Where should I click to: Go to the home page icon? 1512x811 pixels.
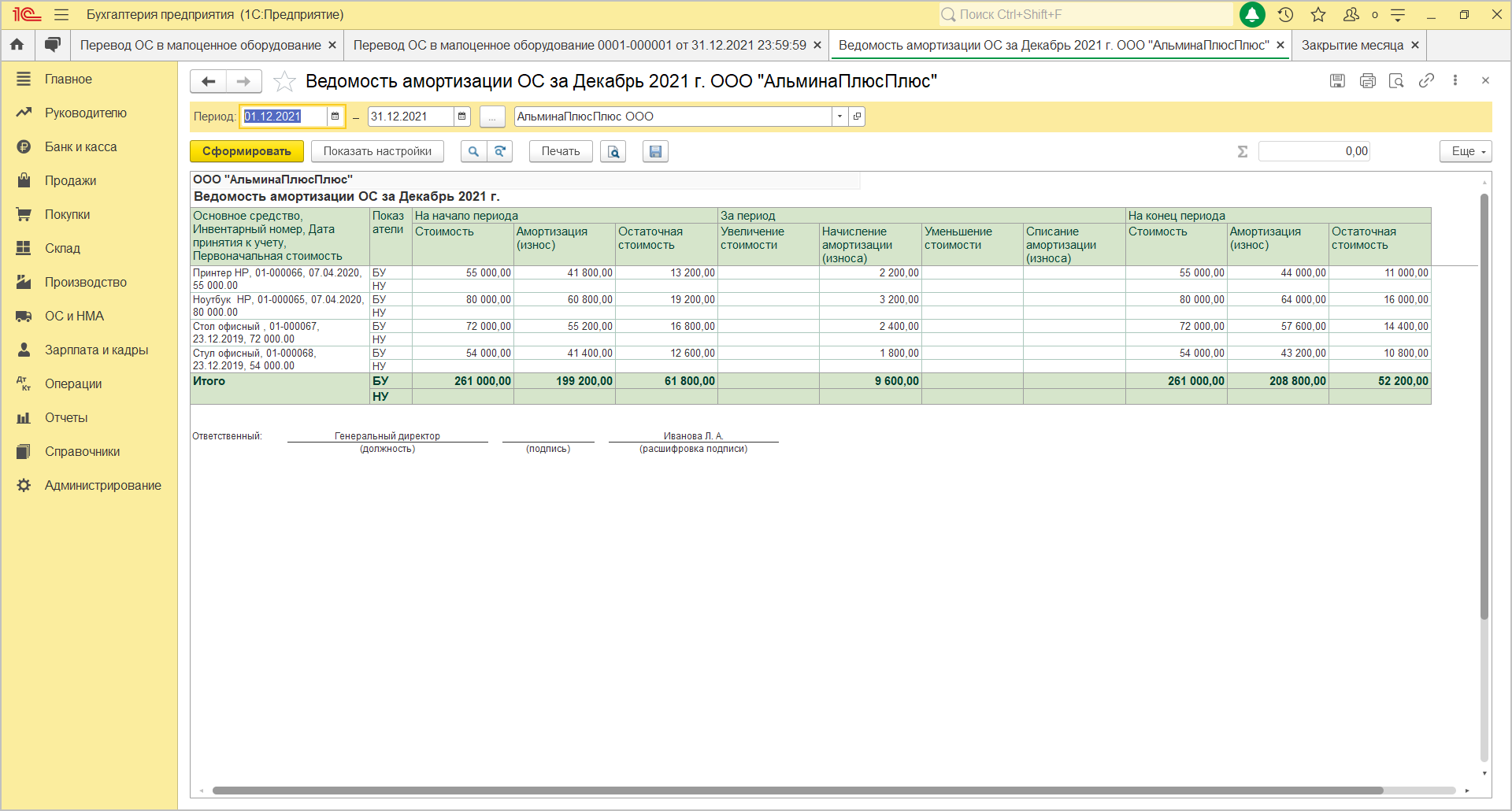pyautogui.click(x=17, y=45)
